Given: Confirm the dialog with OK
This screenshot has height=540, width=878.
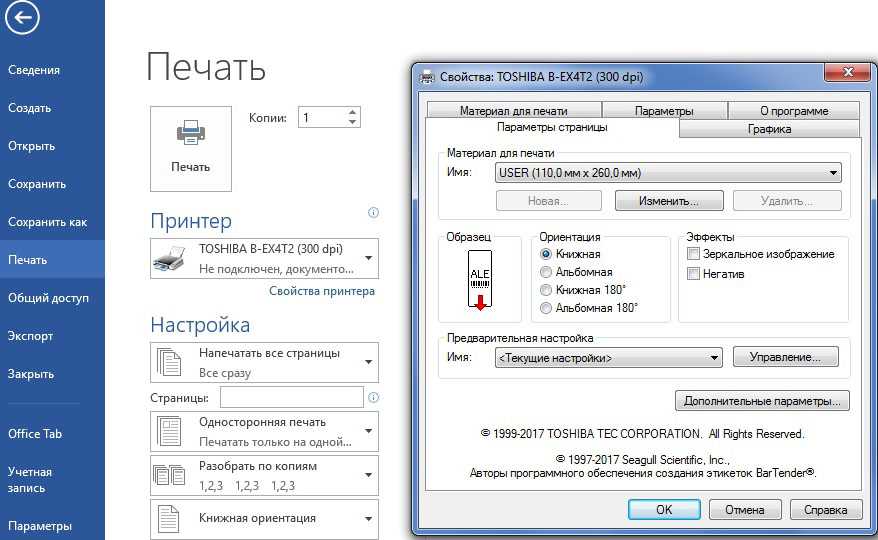Looking at the screenshot, I should point(664,509).
